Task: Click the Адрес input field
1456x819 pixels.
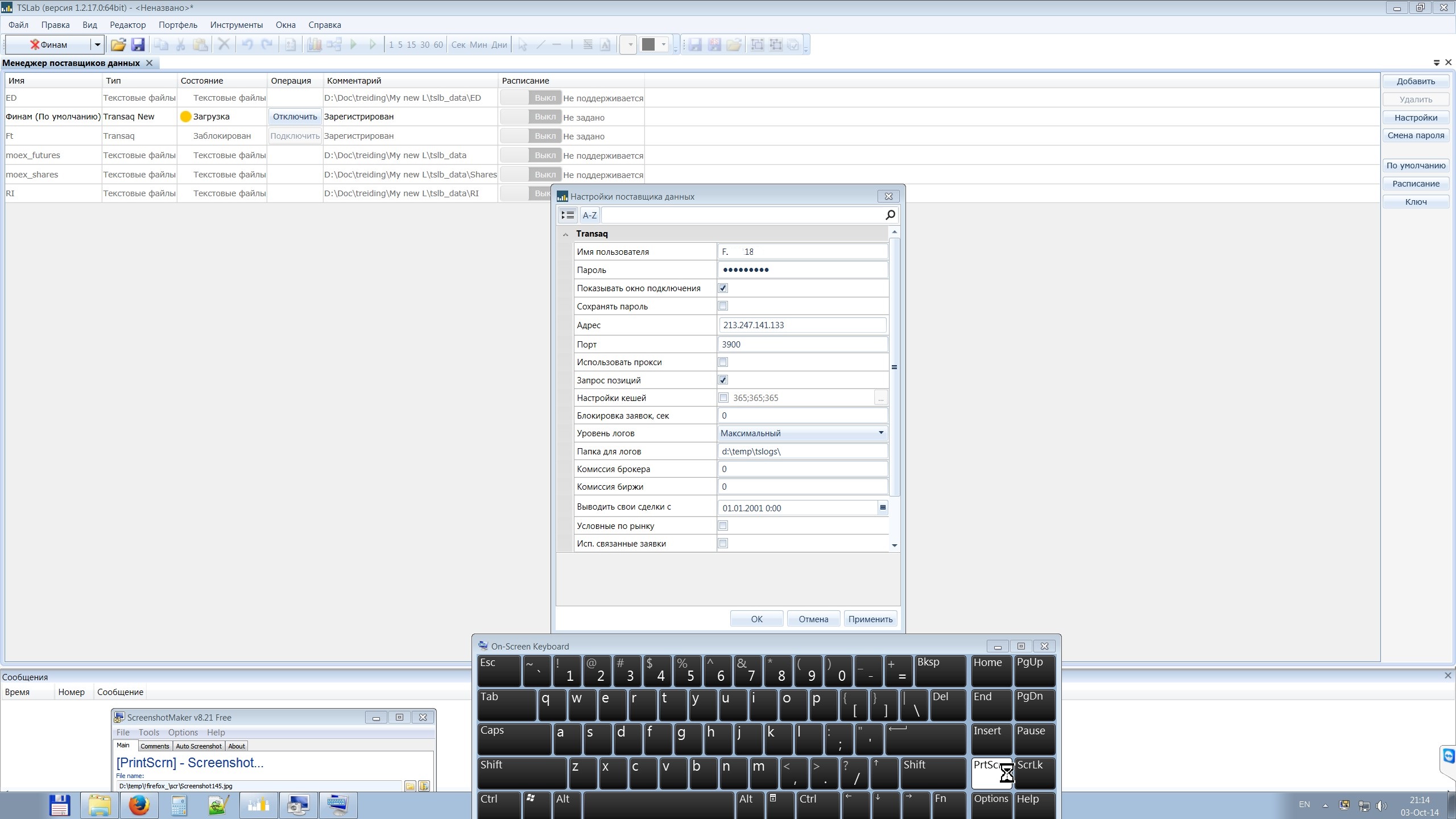Action: click(x=802, y=325)
